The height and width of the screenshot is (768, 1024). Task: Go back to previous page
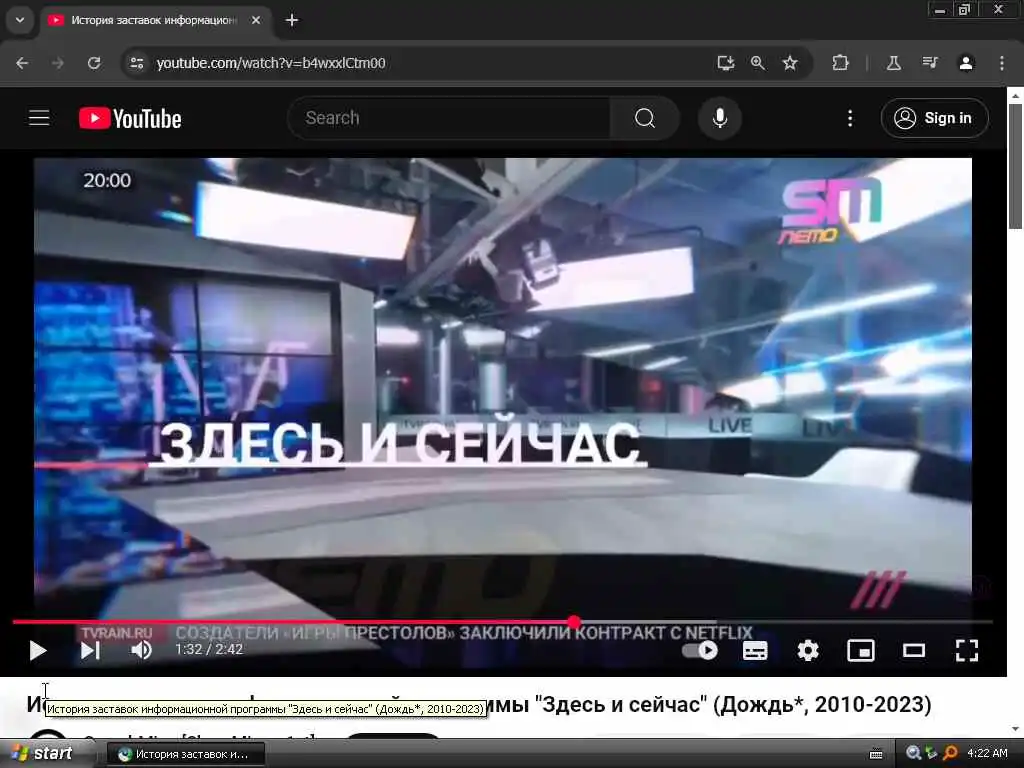(22, 63)
